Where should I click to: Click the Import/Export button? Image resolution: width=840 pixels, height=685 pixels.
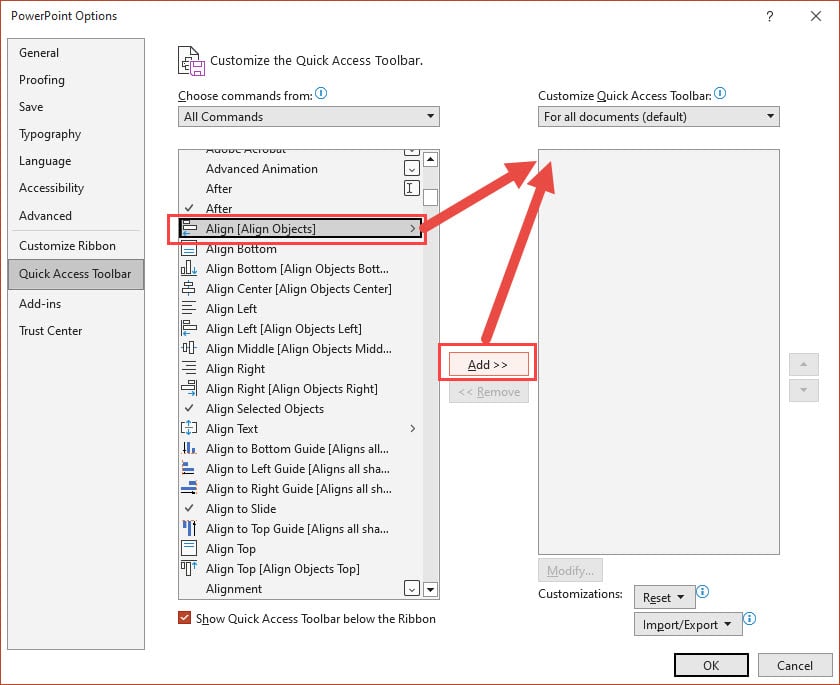click(x=687, y=623)
